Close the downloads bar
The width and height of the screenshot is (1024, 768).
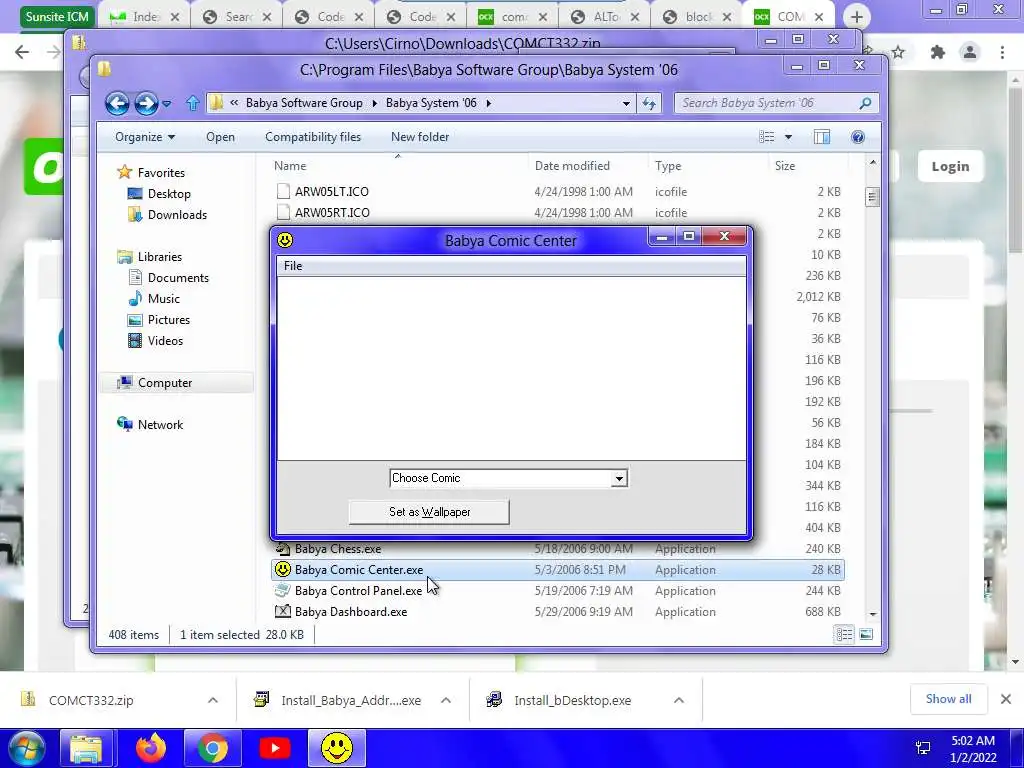pyautogui.click(x=1006, y=699)
